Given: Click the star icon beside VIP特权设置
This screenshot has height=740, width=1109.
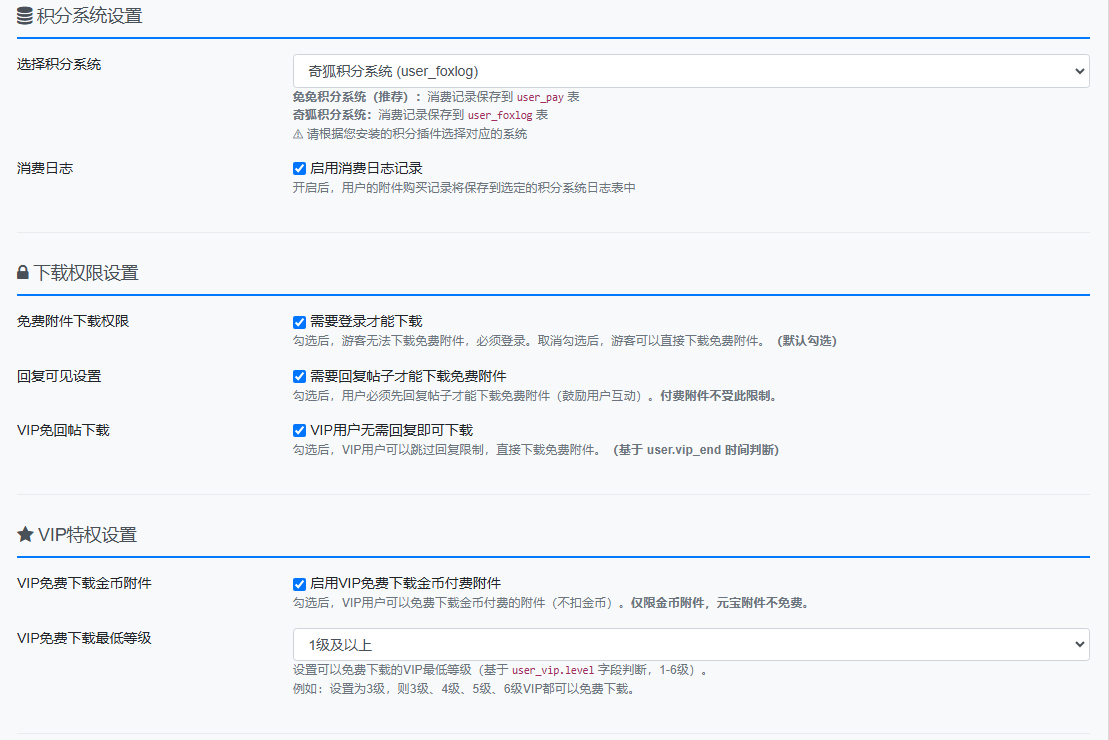Looking at the screenshot, I should pyautogui.click(x=25, y=535).
